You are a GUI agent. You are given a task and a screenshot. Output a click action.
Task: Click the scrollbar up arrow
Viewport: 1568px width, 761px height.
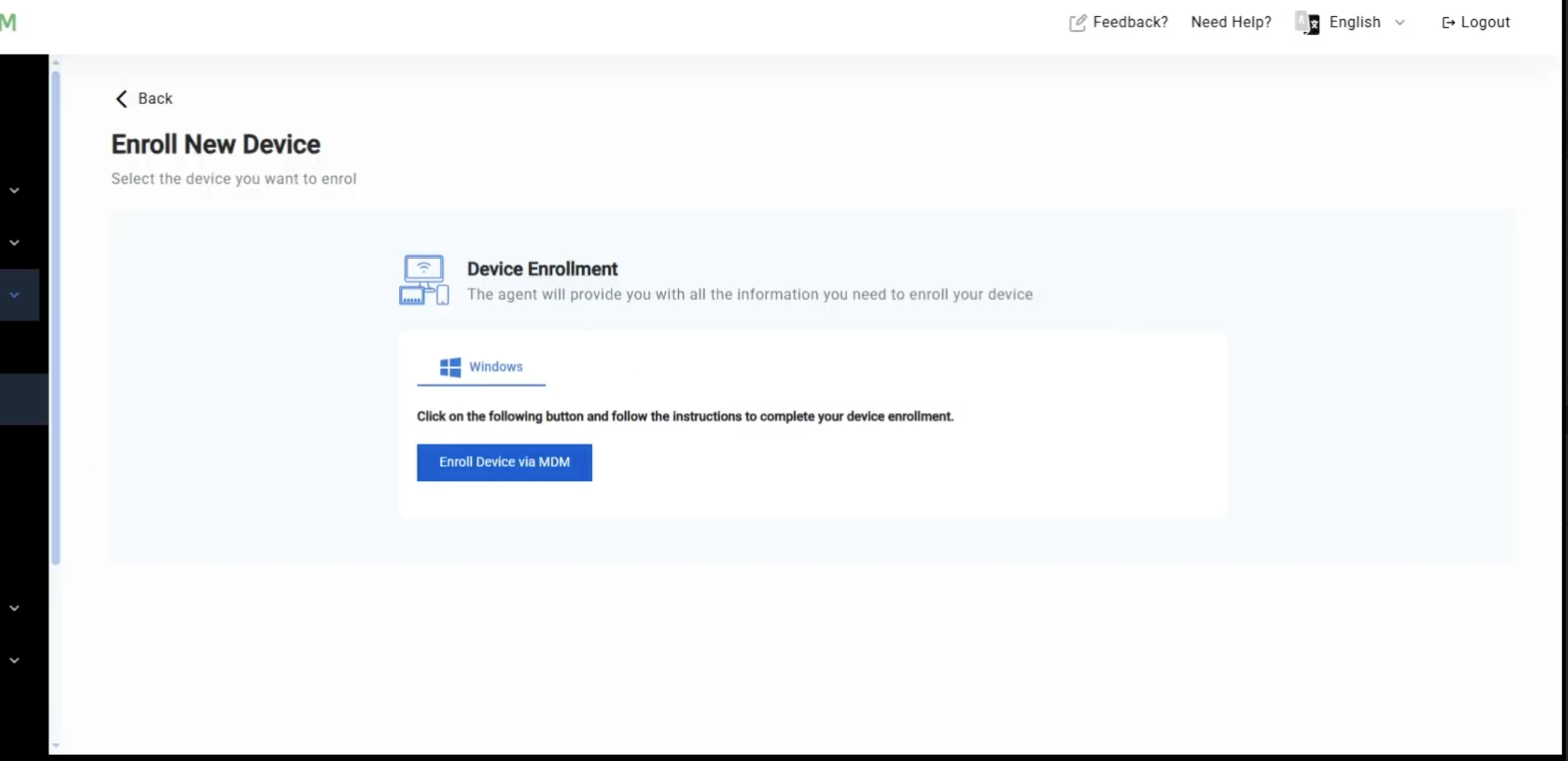click(x=56, y=62)
